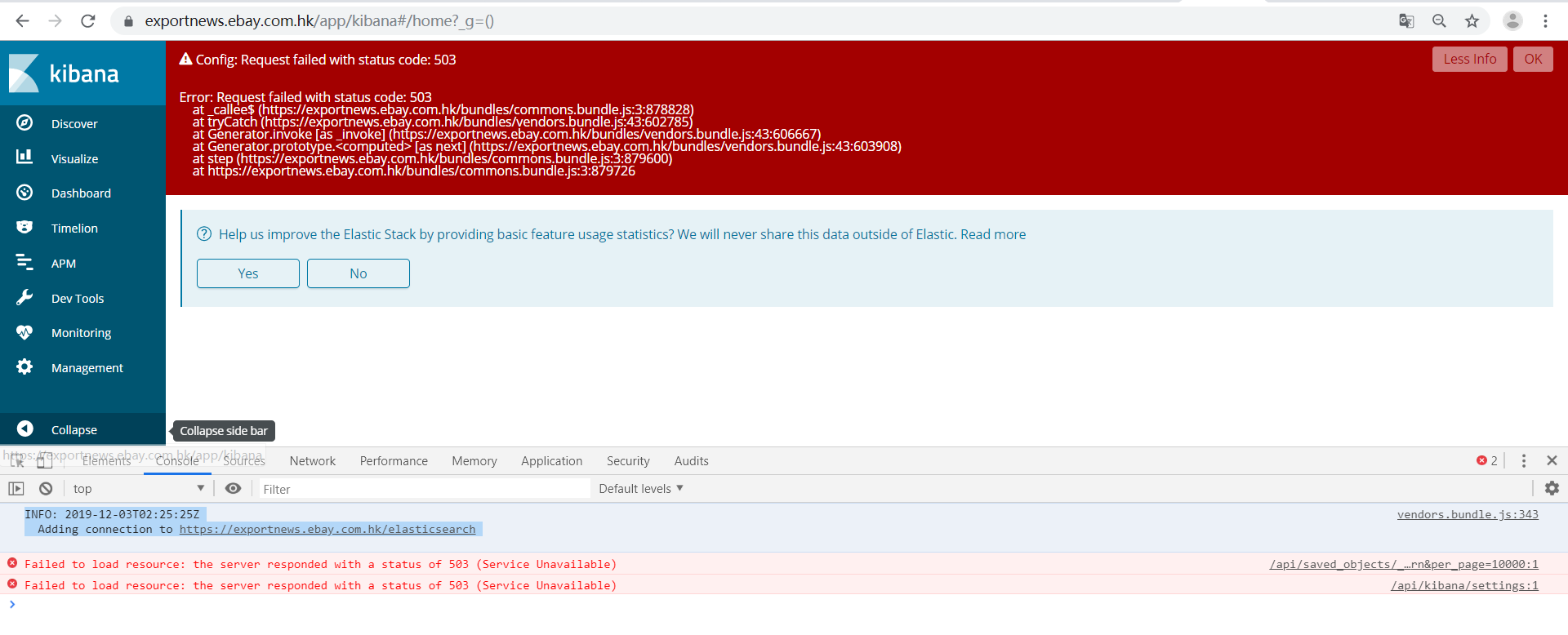Toggle device toolbar icon in DevTools

click(44, 461)
